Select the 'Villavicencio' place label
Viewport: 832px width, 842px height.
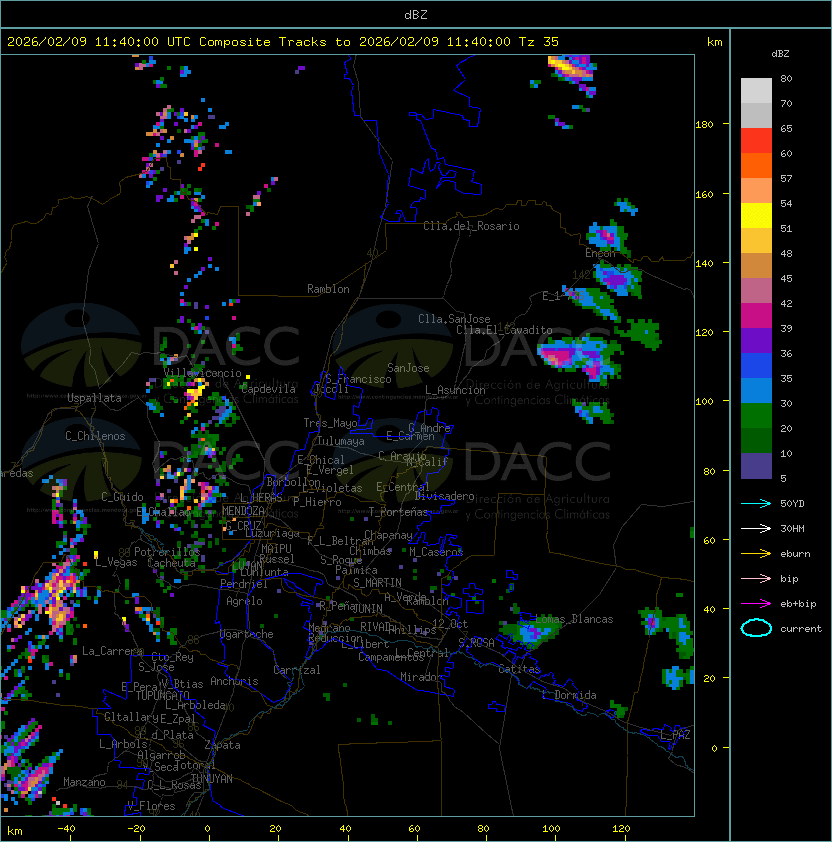(202, 373)
